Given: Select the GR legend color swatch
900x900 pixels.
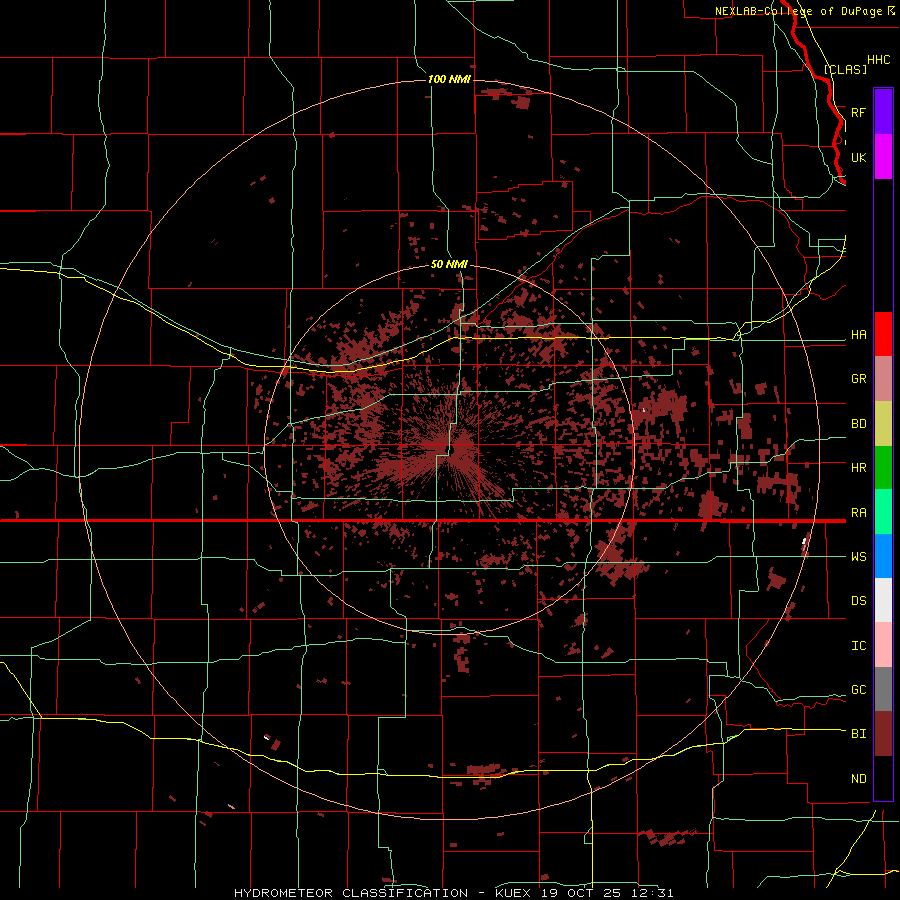Looking at the screenshot, I should coord(883,379).
